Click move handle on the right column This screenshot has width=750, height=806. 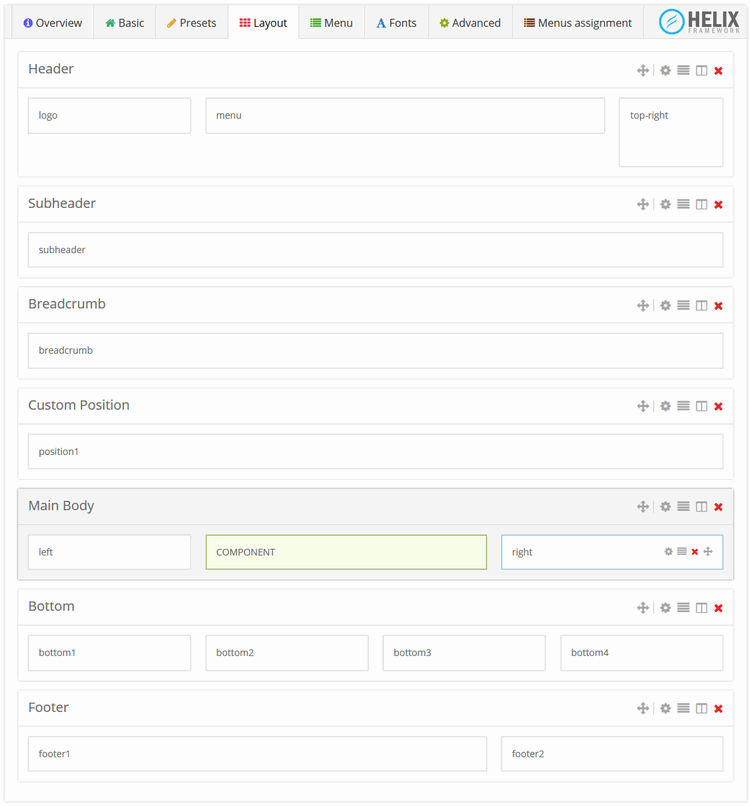coord(708,552)
